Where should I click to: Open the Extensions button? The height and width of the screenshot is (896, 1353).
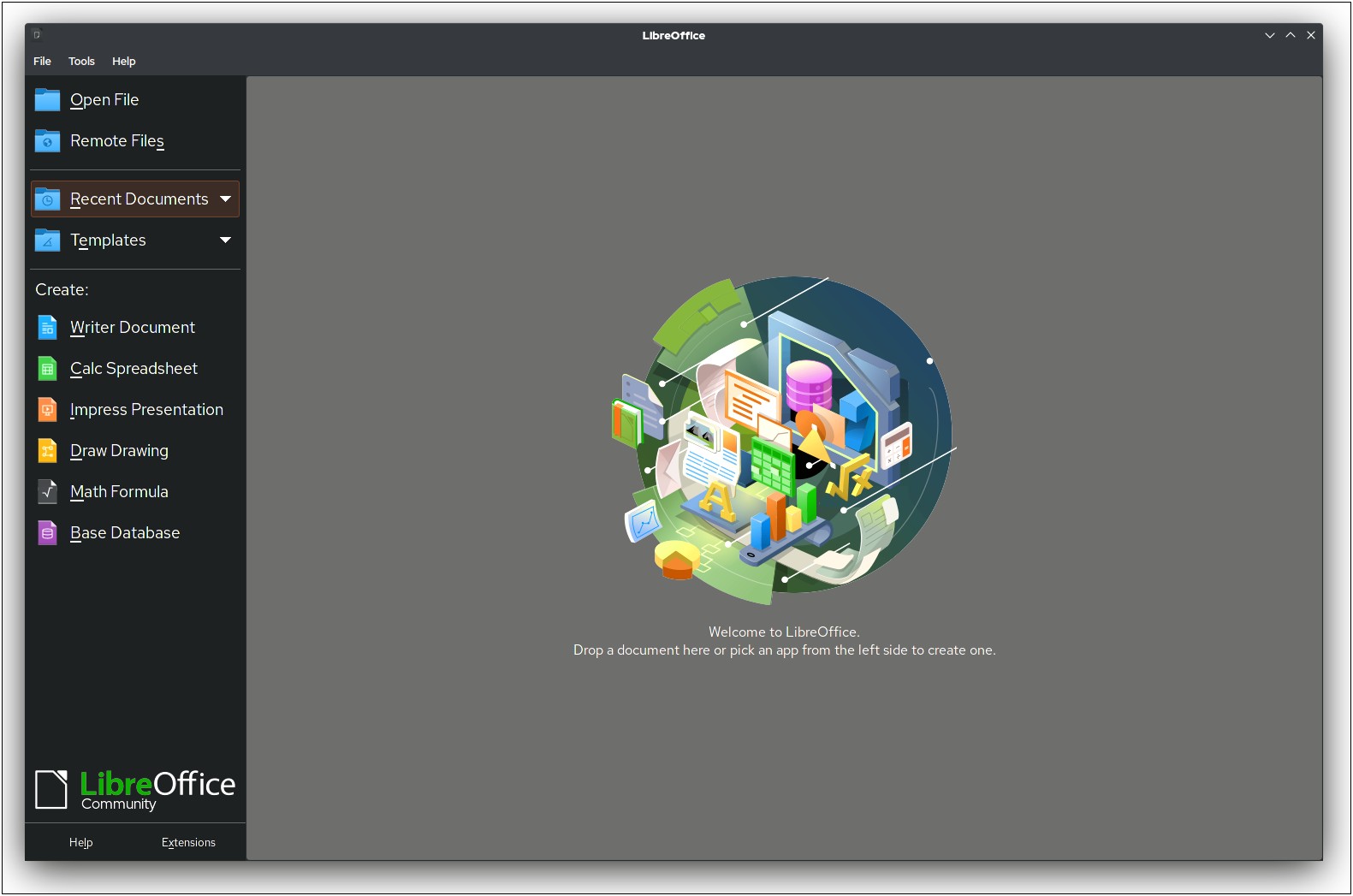click(x=188, y=843)
